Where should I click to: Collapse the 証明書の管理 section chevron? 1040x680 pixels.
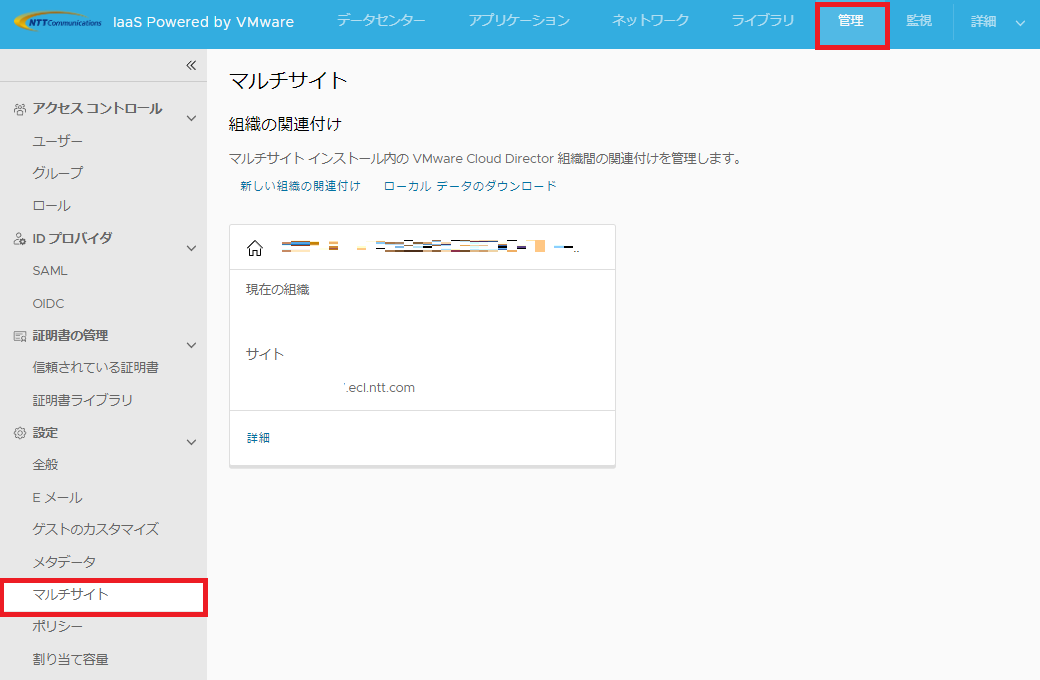click(x=192, y=345)
